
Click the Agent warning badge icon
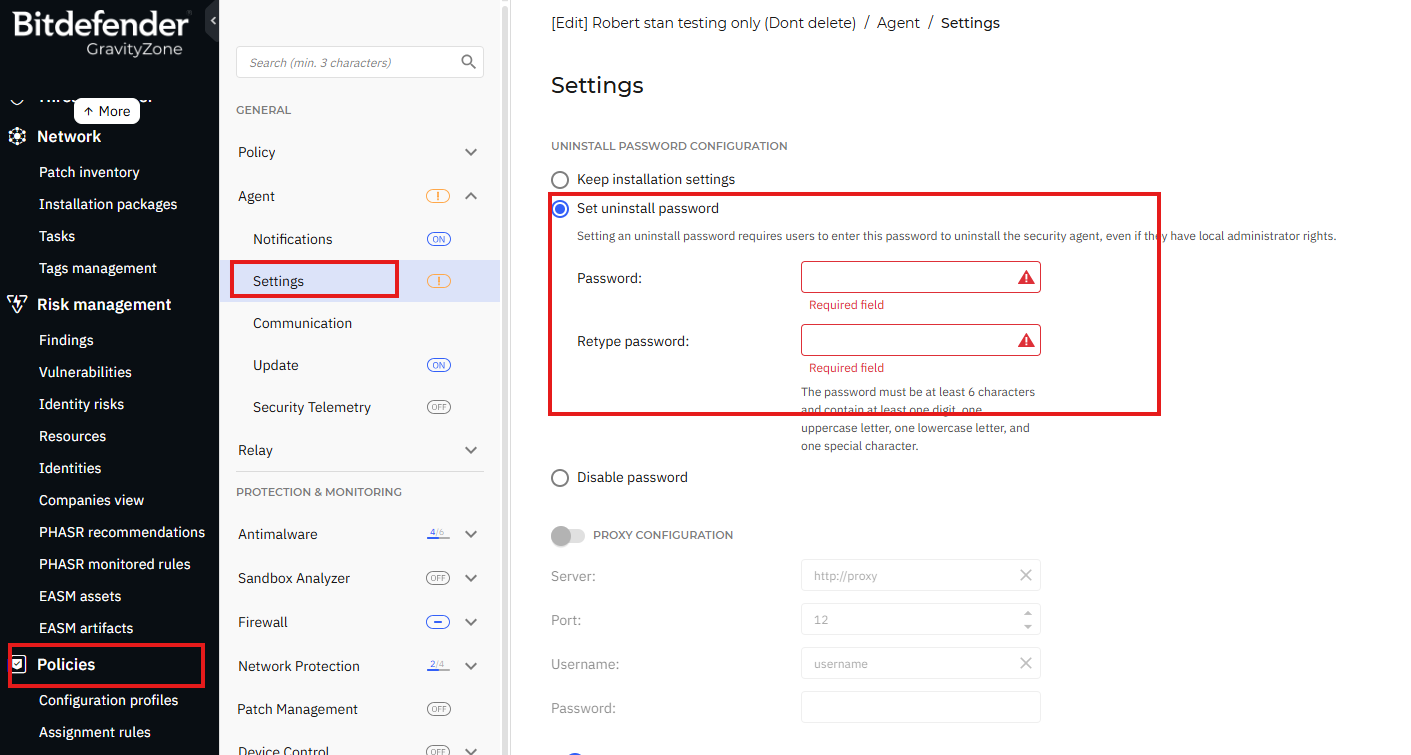click(x=438, y=196)
